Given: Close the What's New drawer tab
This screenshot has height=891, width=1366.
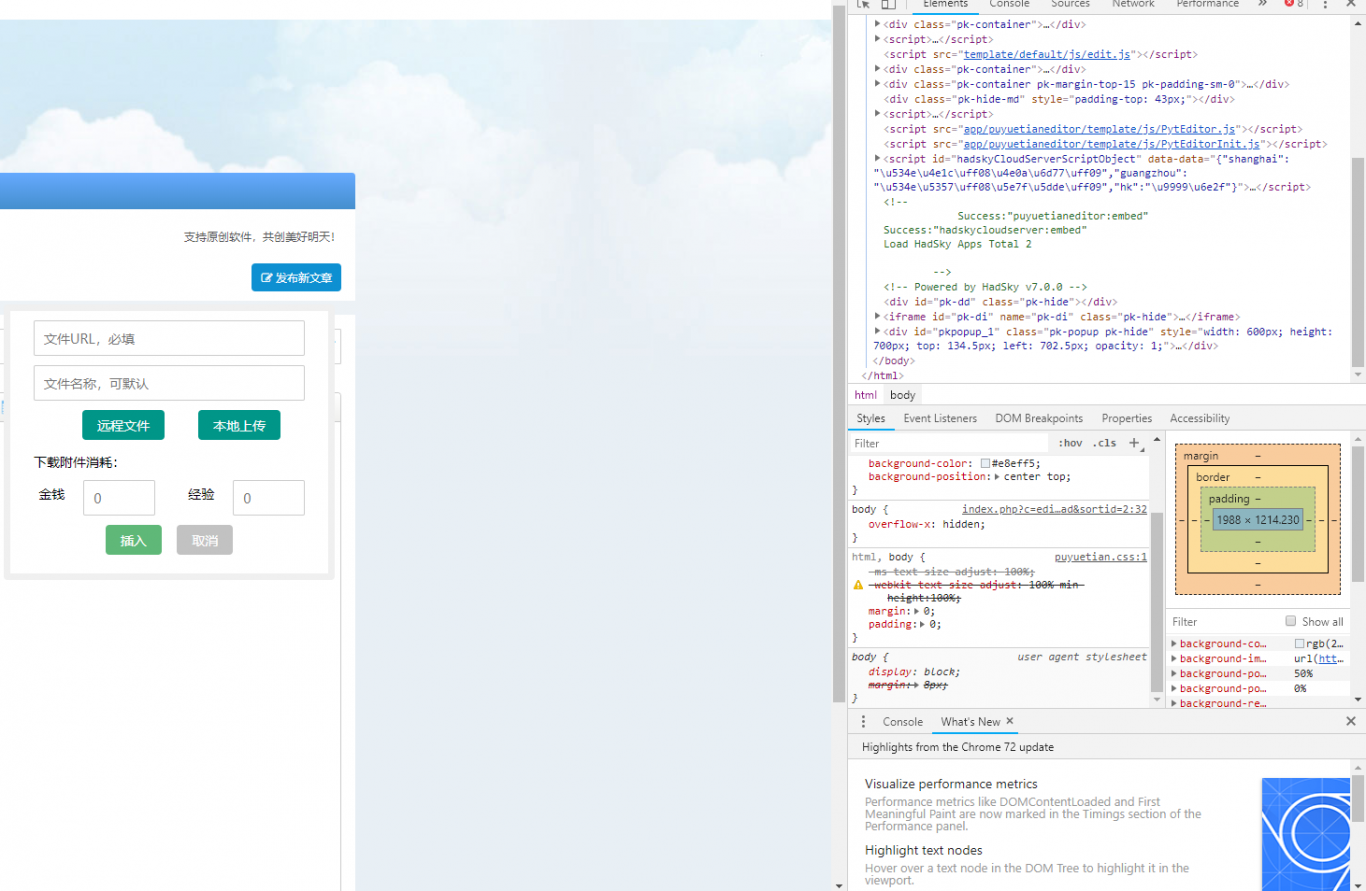Looking at the screenshot, I should [x=1010, y=721].
